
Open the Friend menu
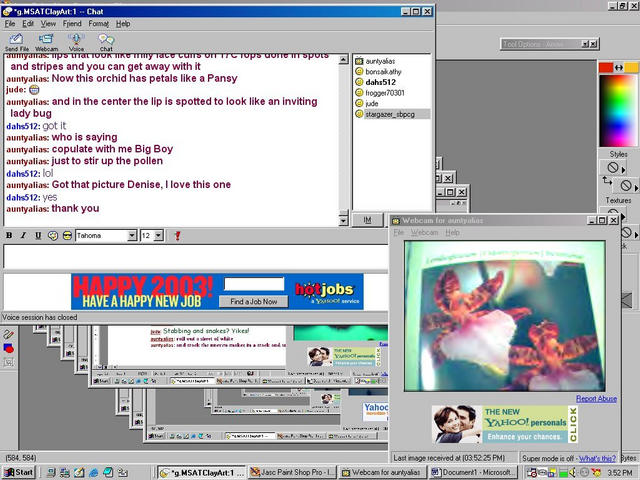pyautogui.click(x=72, y=24)
